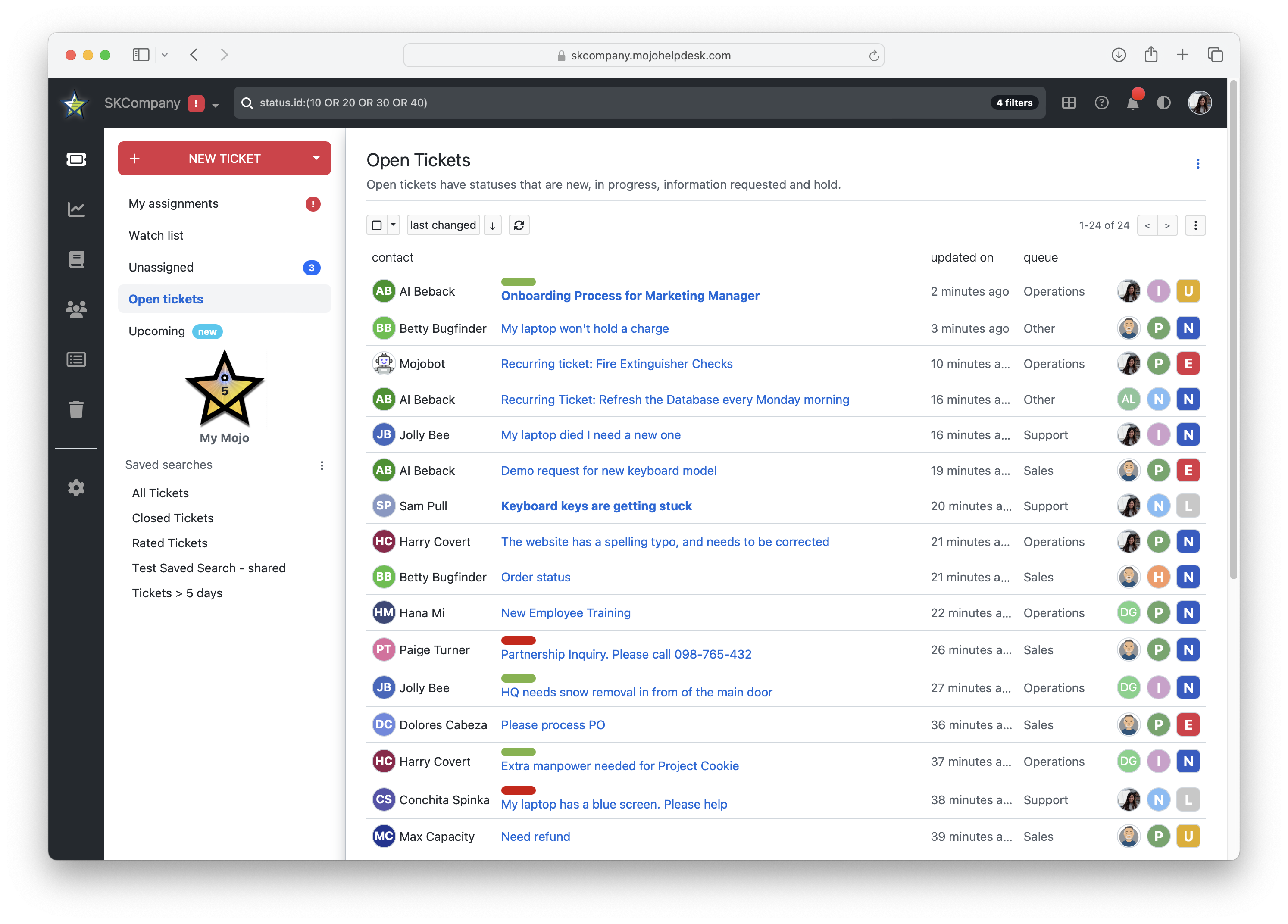Reload the page in Safari address bar
This screenshot has width=1288, height=924.
coord(873,56)
